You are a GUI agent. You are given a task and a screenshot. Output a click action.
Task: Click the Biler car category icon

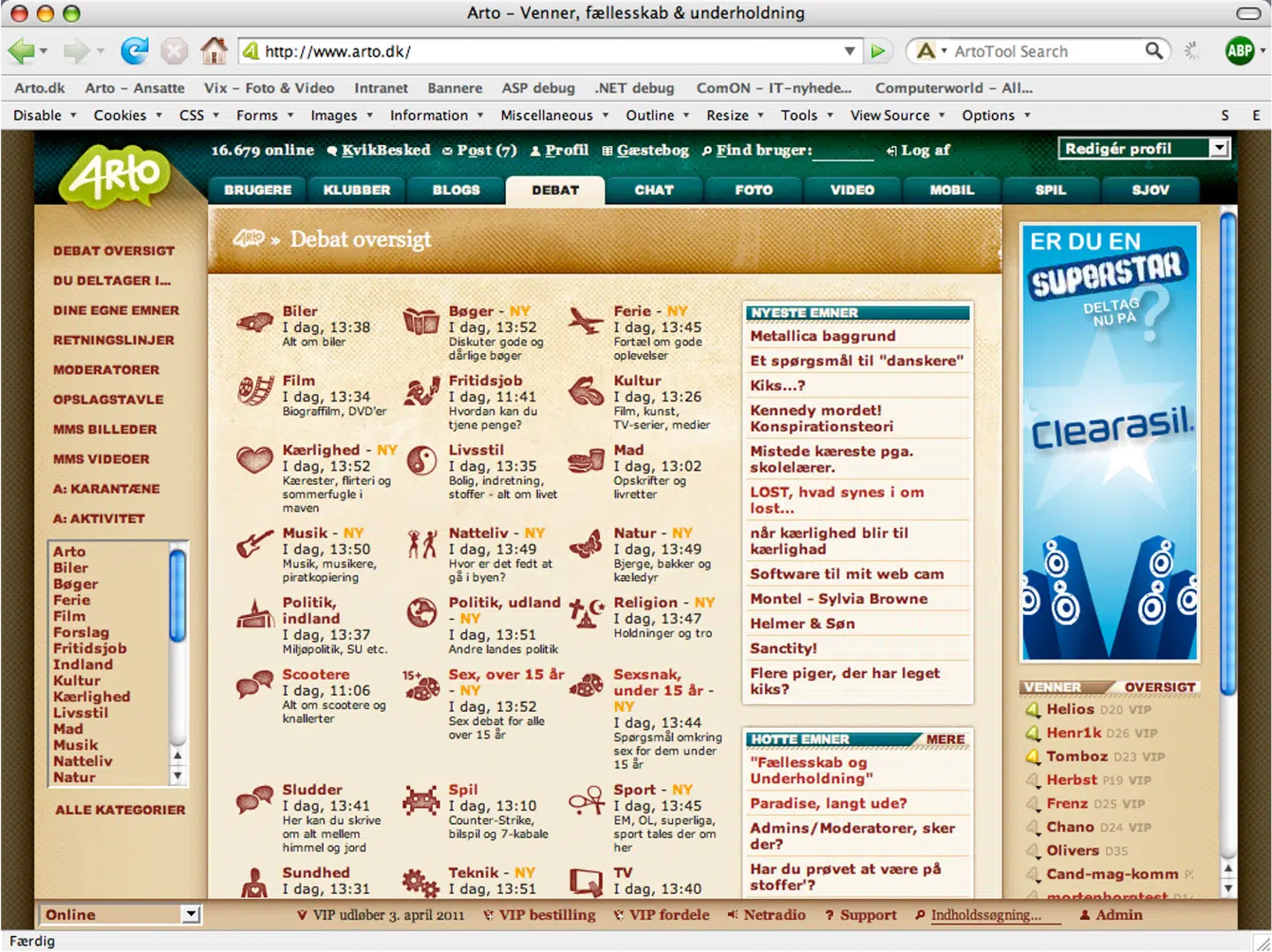[254, 322]
